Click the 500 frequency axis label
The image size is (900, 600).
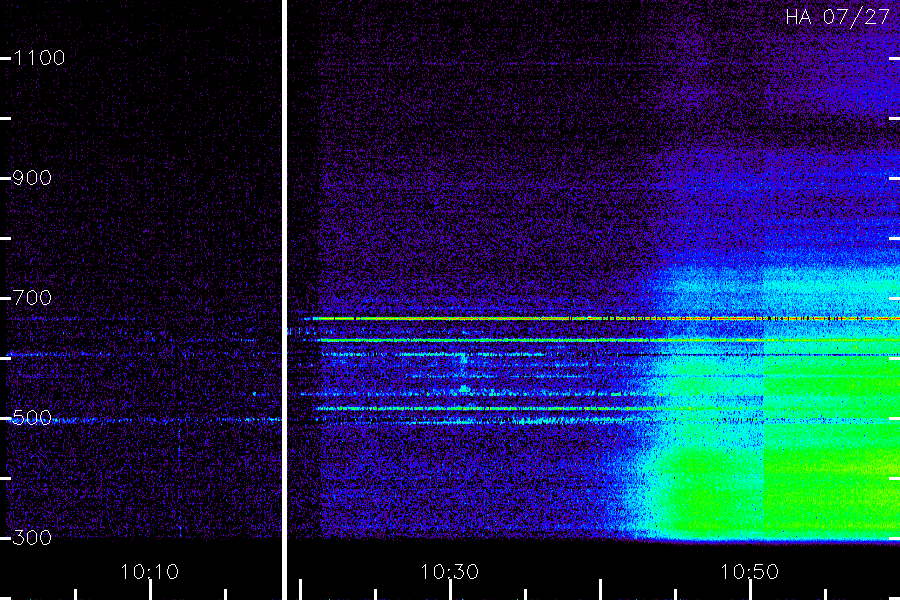point(32,418)
